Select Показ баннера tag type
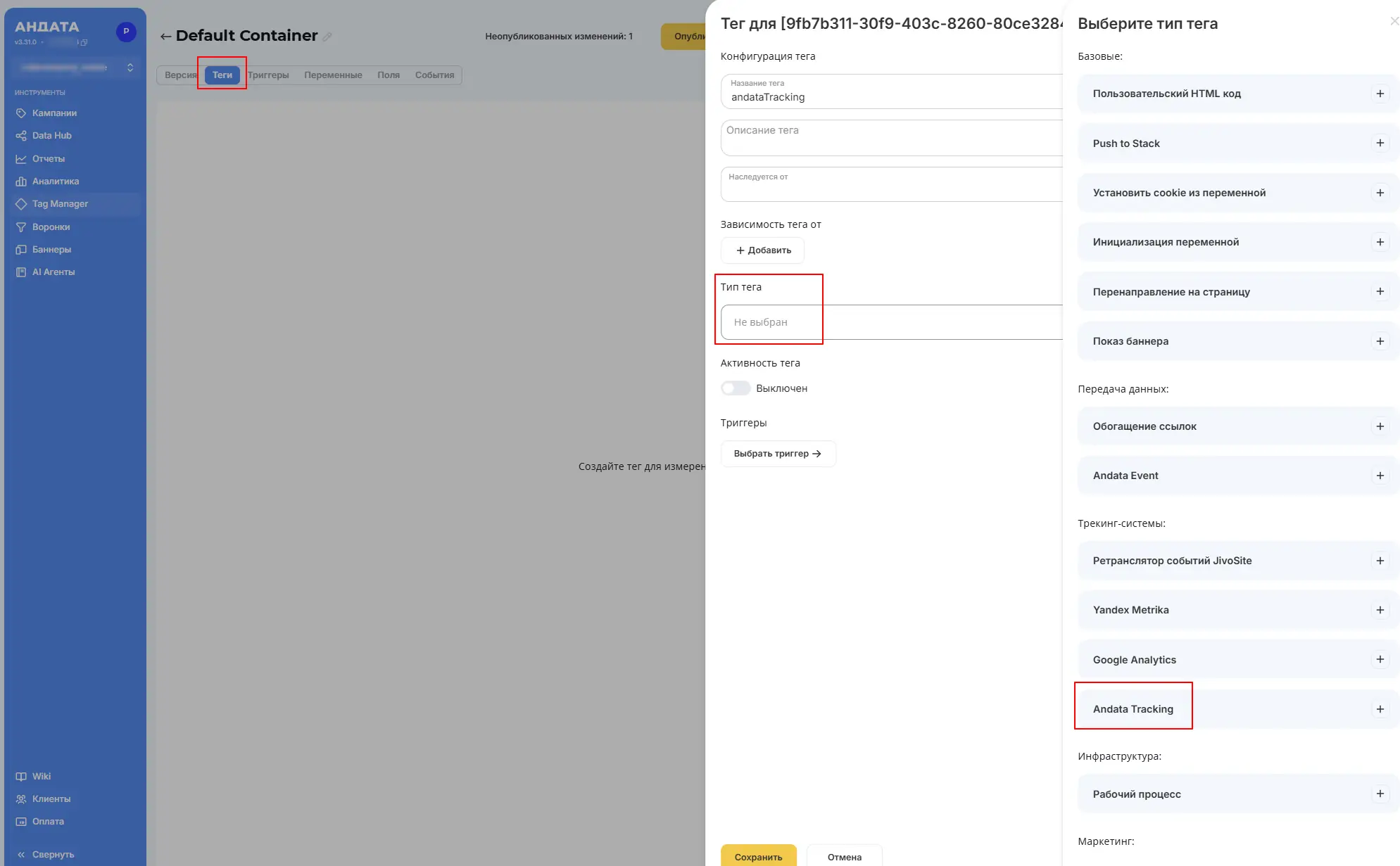 [1238, 341]
